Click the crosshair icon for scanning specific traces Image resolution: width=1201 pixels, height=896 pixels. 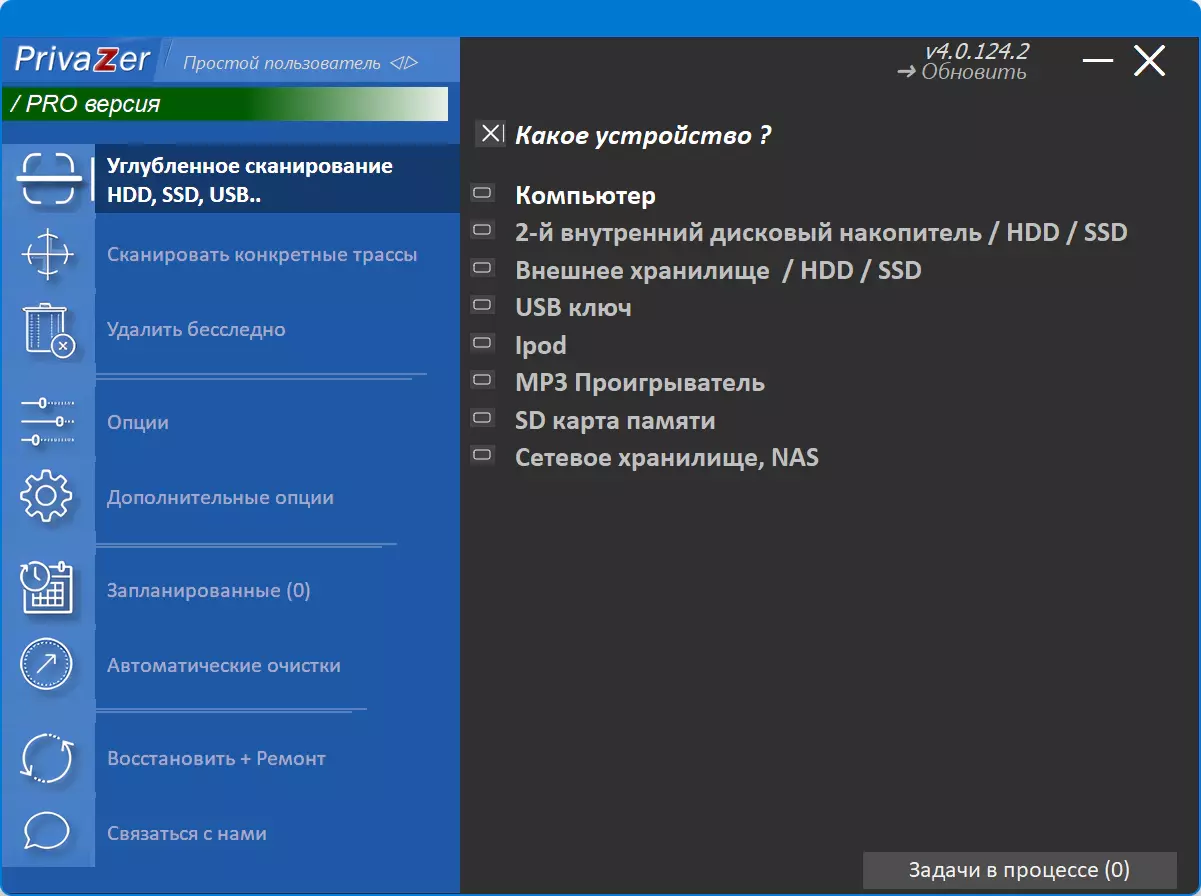pyautogui.click(x=47, y=254)
